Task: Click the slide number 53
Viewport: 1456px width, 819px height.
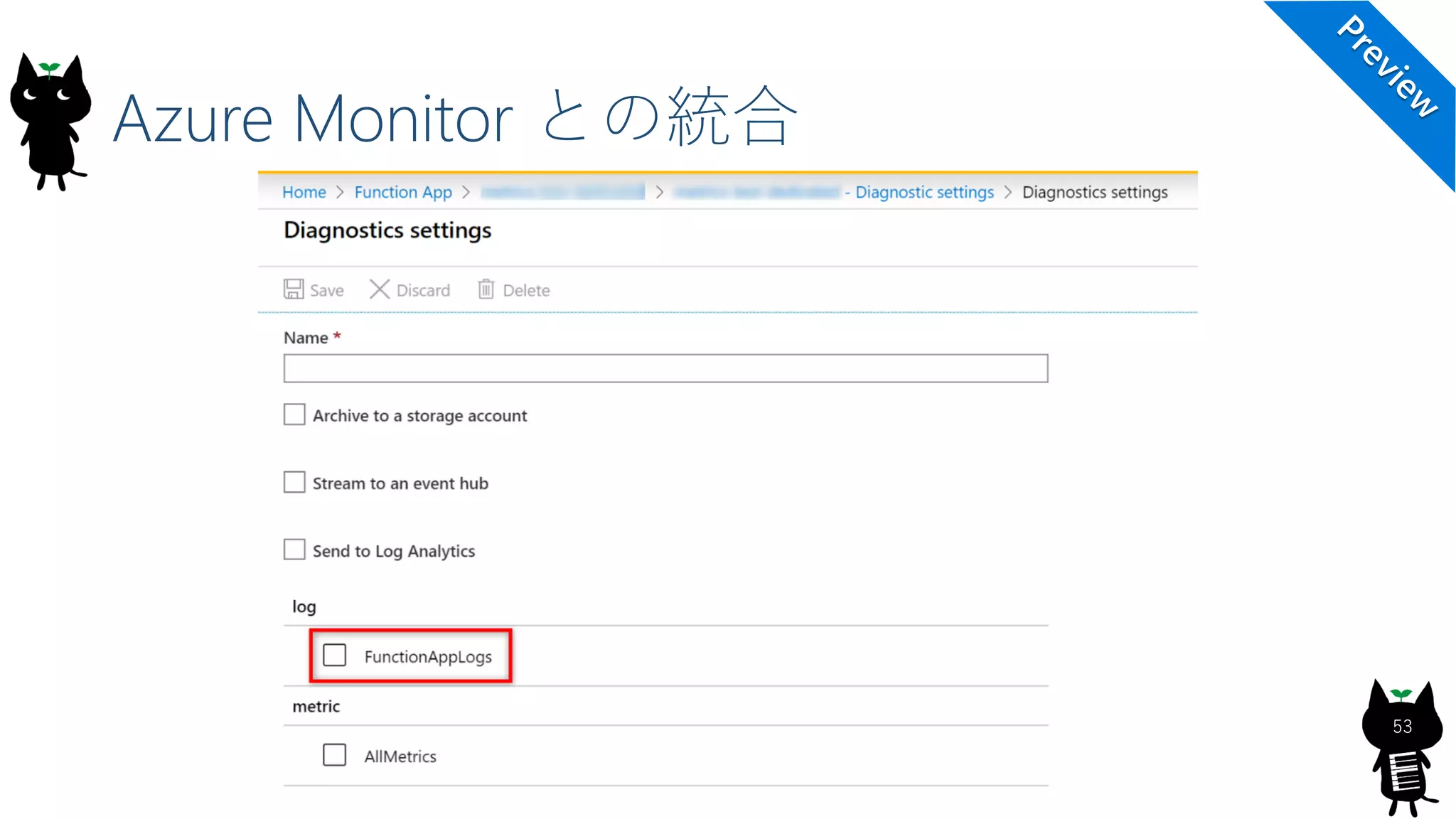Action: [x=1402, y=727]
